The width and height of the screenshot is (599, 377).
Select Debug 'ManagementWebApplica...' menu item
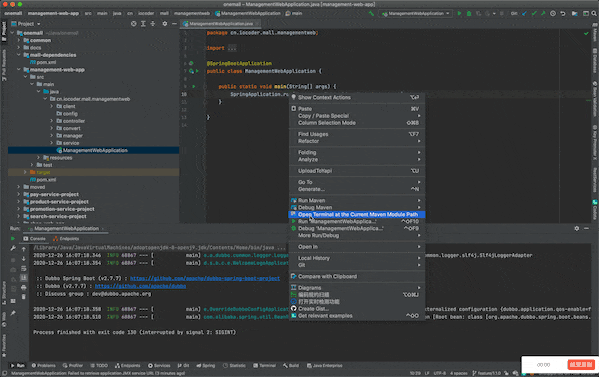[357, 228]
